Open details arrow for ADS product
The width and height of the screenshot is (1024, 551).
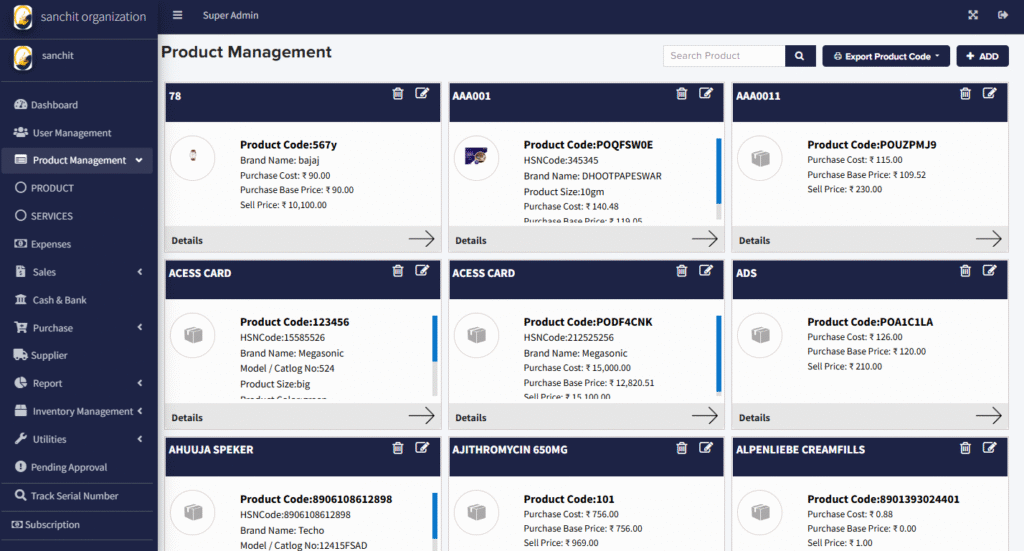988,416
